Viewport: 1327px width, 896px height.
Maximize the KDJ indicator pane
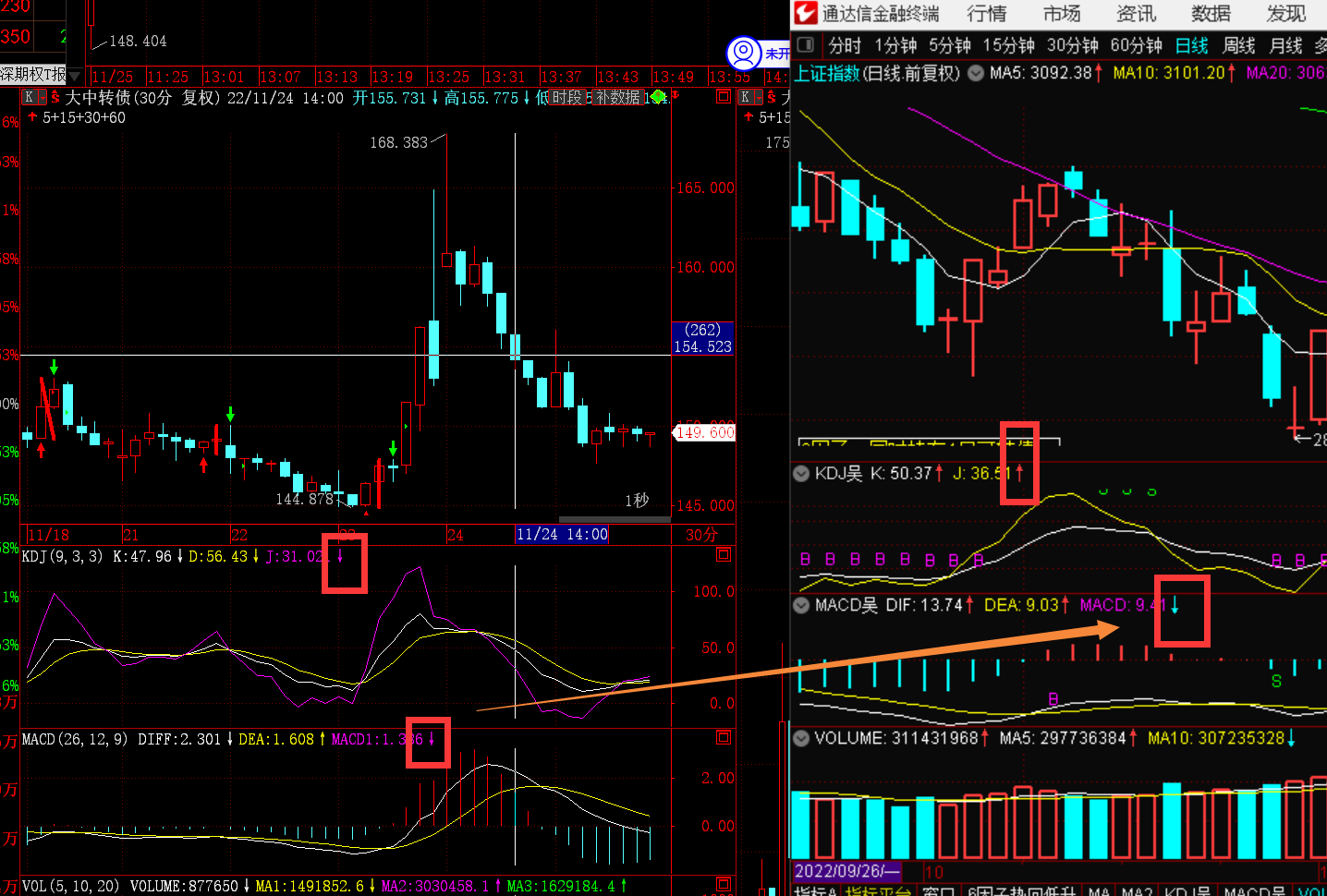[724, 554]
